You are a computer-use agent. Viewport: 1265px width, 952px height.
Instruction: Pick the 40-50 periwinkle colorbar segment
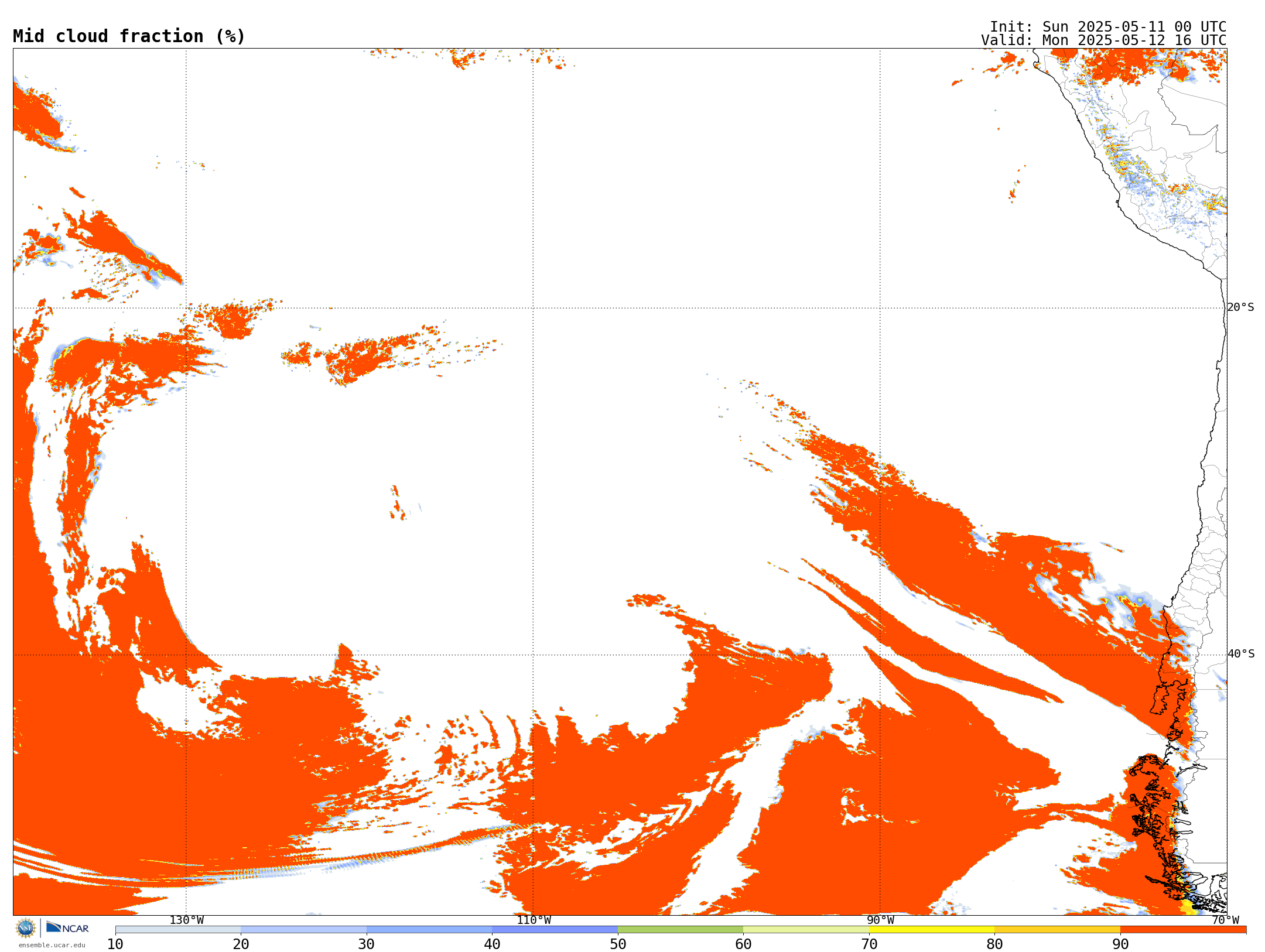(555, 930)
